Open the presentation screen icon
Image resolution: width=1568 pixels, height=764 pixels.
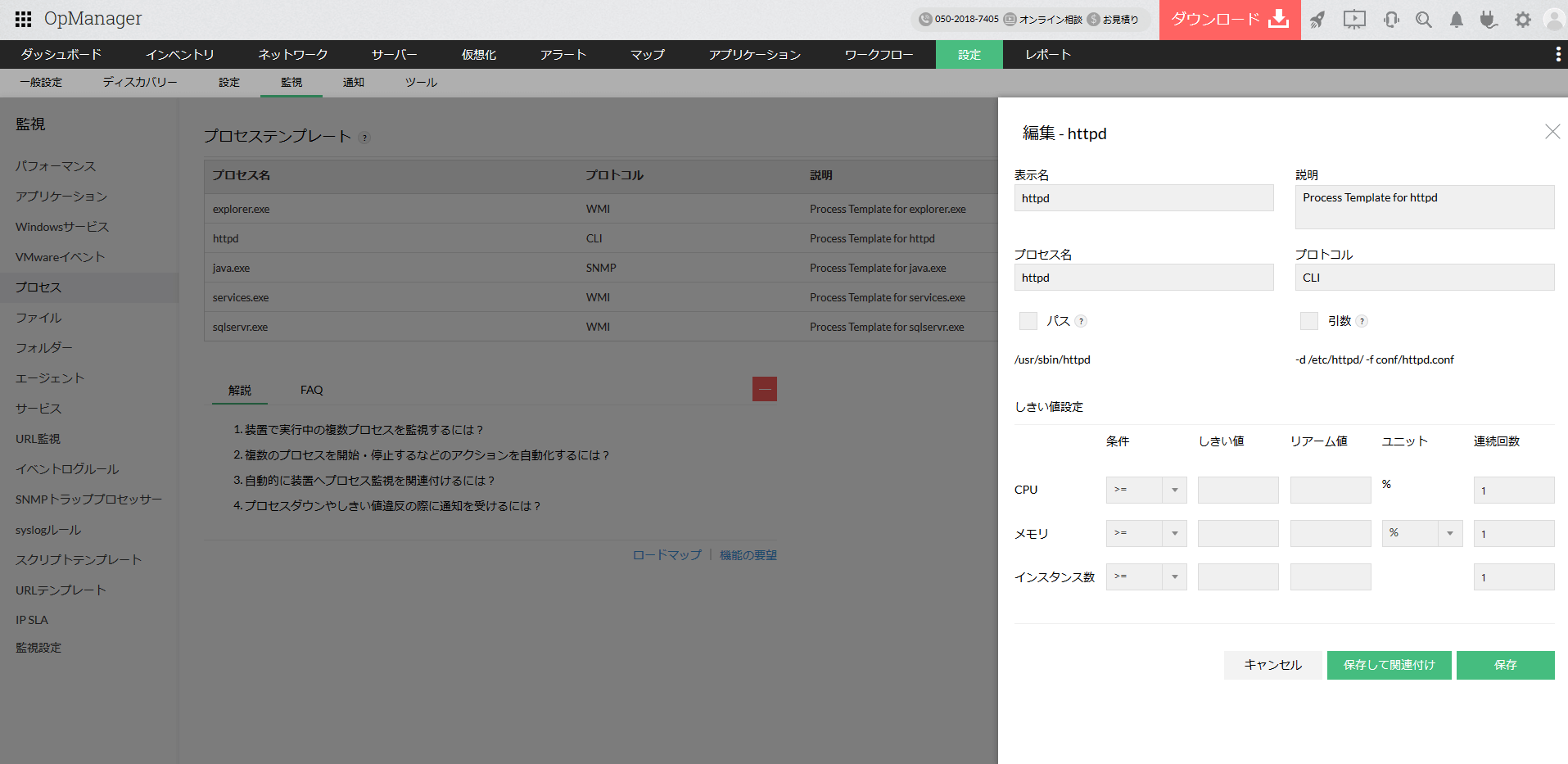tap(1354, 20)
